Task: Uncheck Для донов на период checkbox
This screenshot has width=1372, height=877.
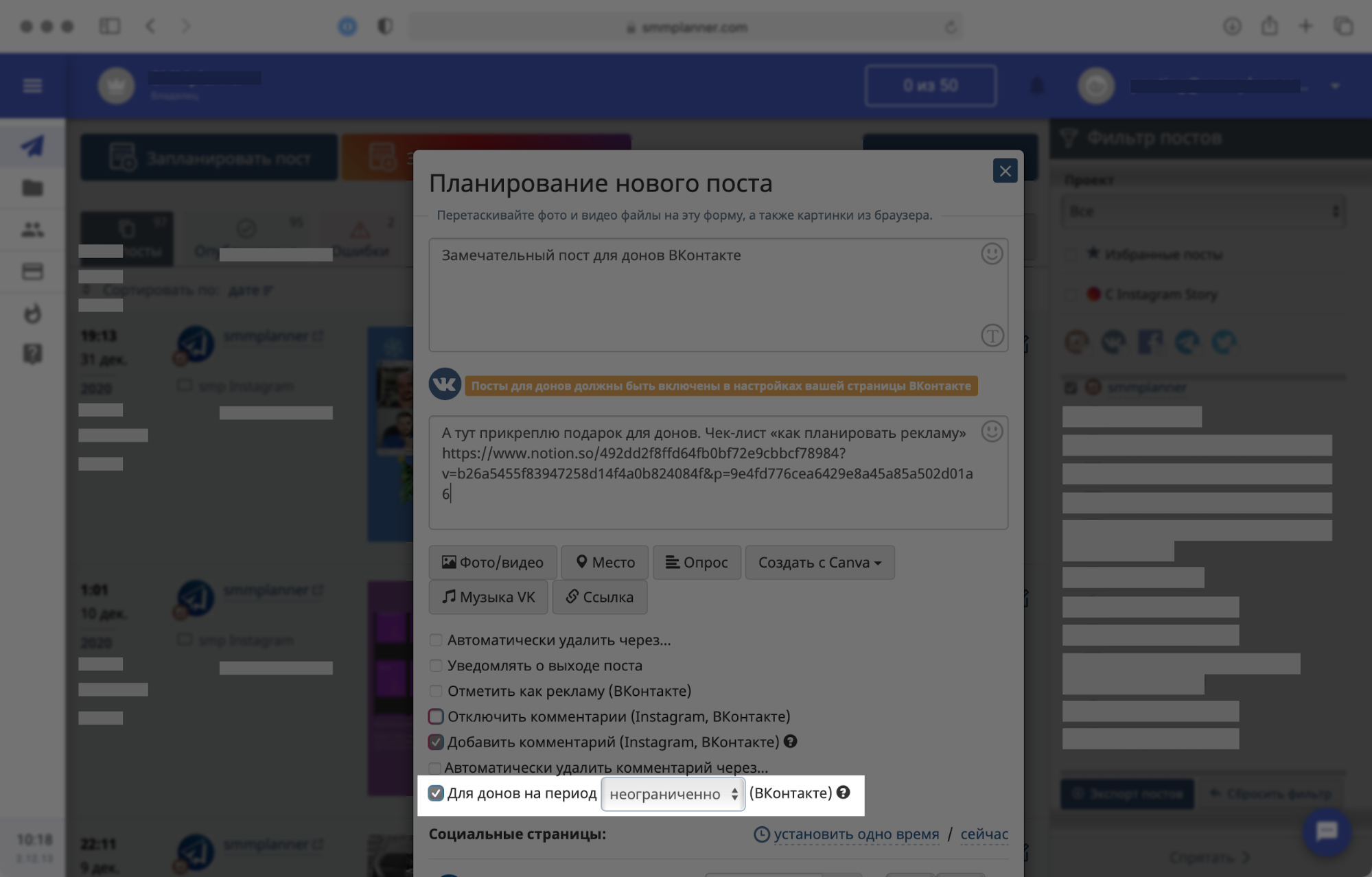Action: 436,793
